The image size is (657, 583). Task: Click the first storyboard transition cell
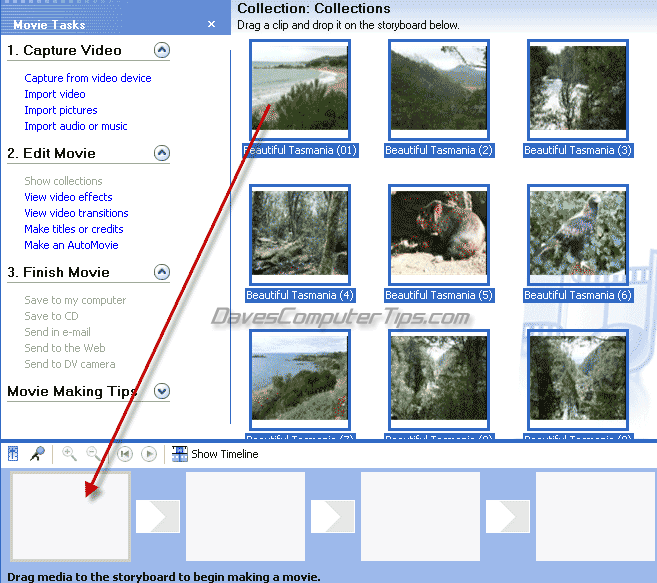coord(157,516)
